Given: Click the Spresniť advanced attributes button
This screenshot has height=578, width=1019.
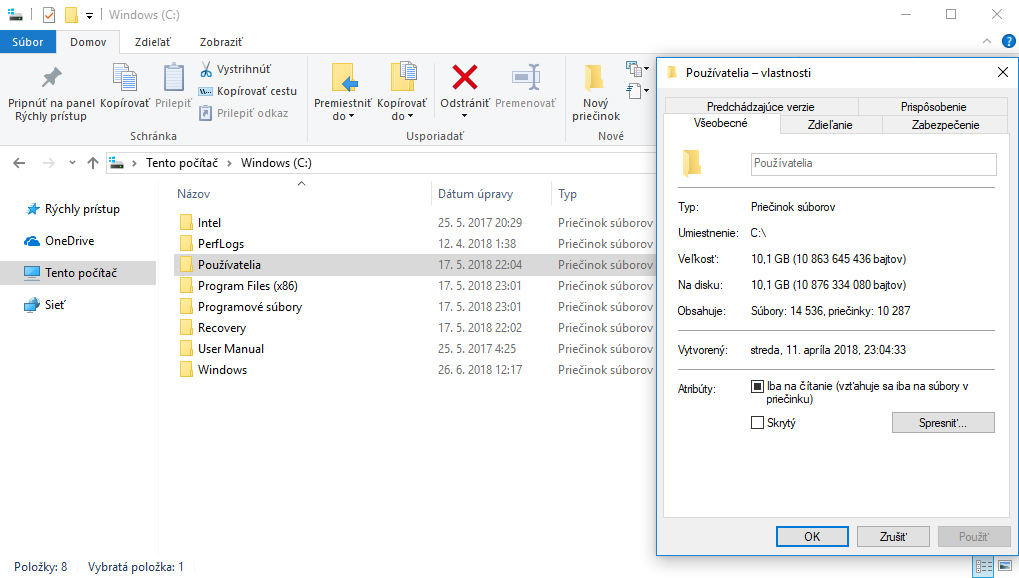Looking at the screenshot, I should coord(943,423).
